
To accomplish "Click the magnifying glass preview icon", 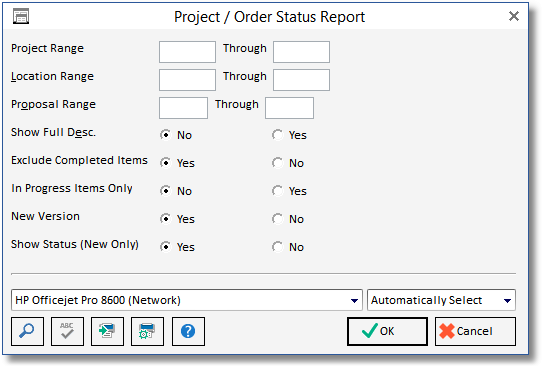I will coord(27,331).
